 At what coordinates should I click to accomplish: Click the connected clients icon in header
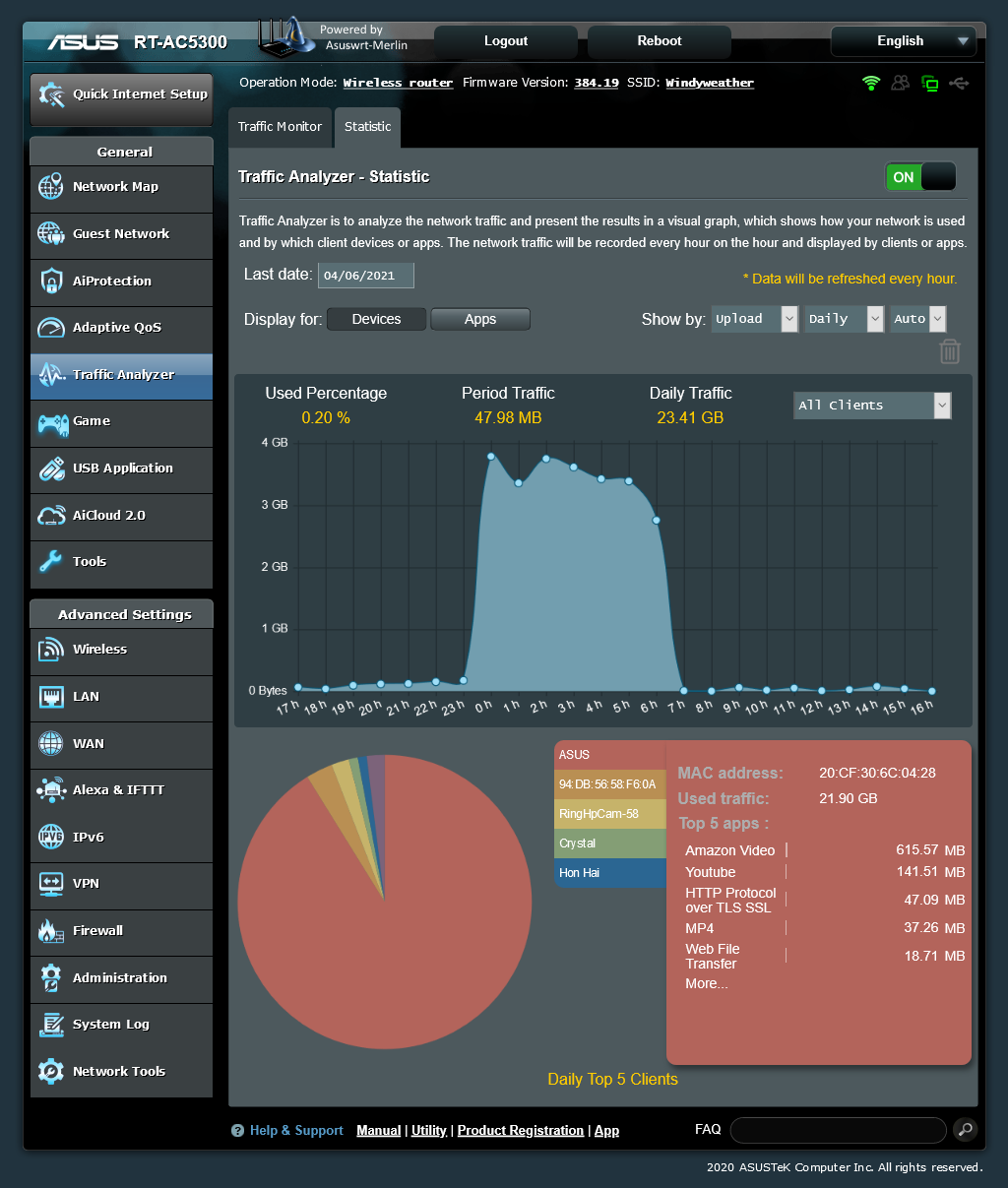pos(900,83)
